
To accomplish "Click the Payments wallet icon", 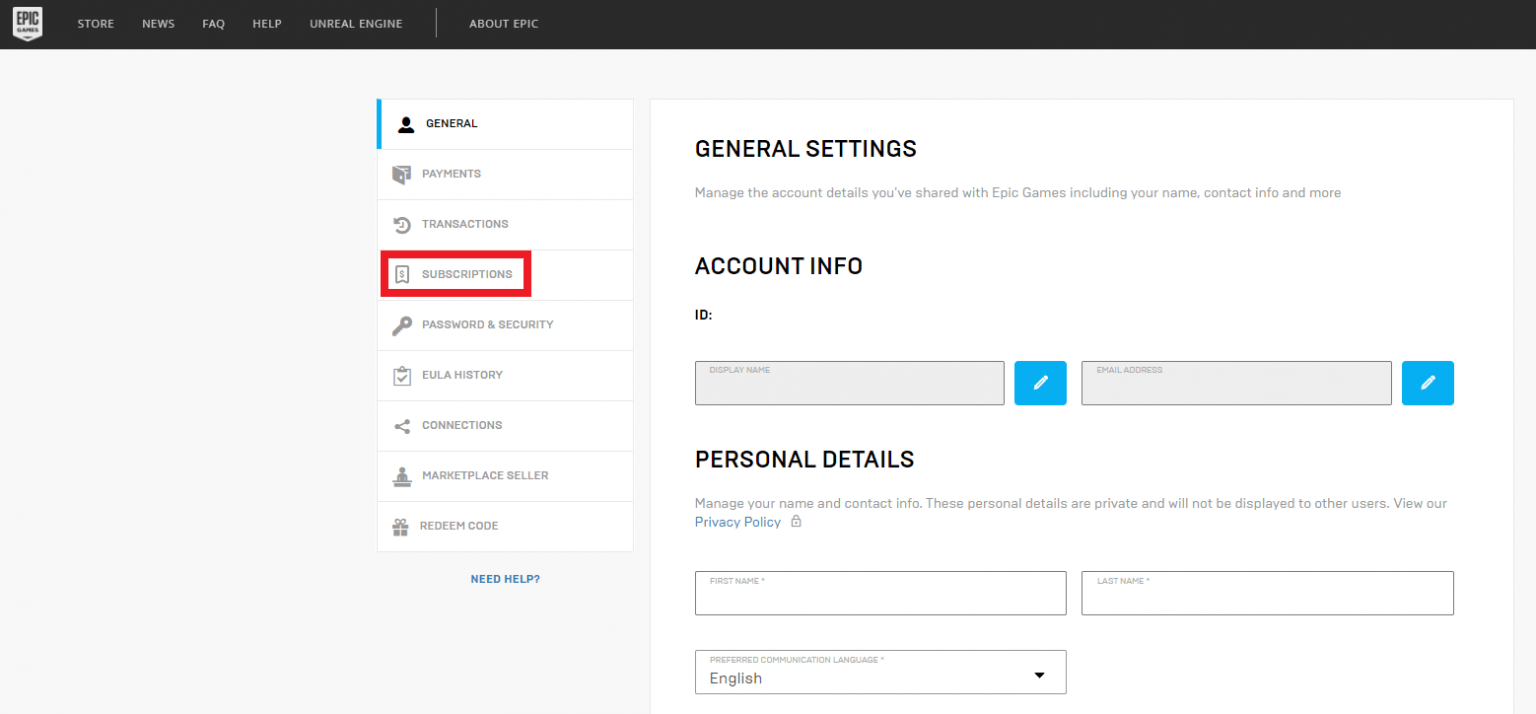I will (x=401, y=175).
